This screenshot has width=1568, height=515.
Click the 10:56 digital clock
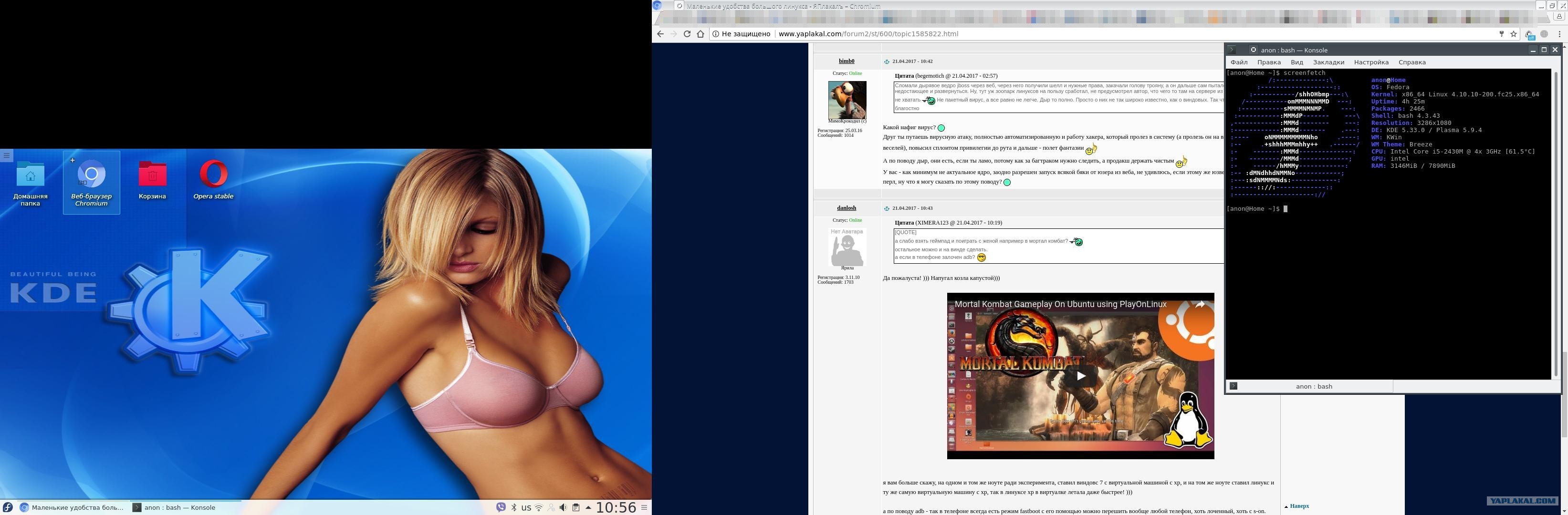point(616,507)
